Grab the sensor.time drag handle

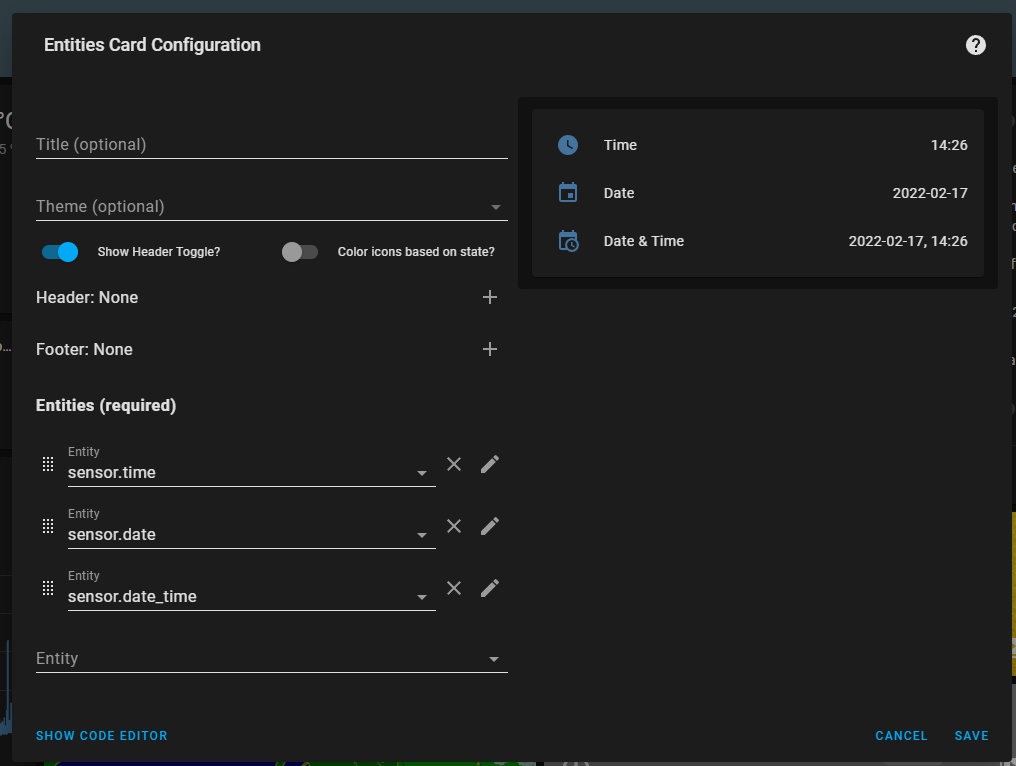point(47,464)
